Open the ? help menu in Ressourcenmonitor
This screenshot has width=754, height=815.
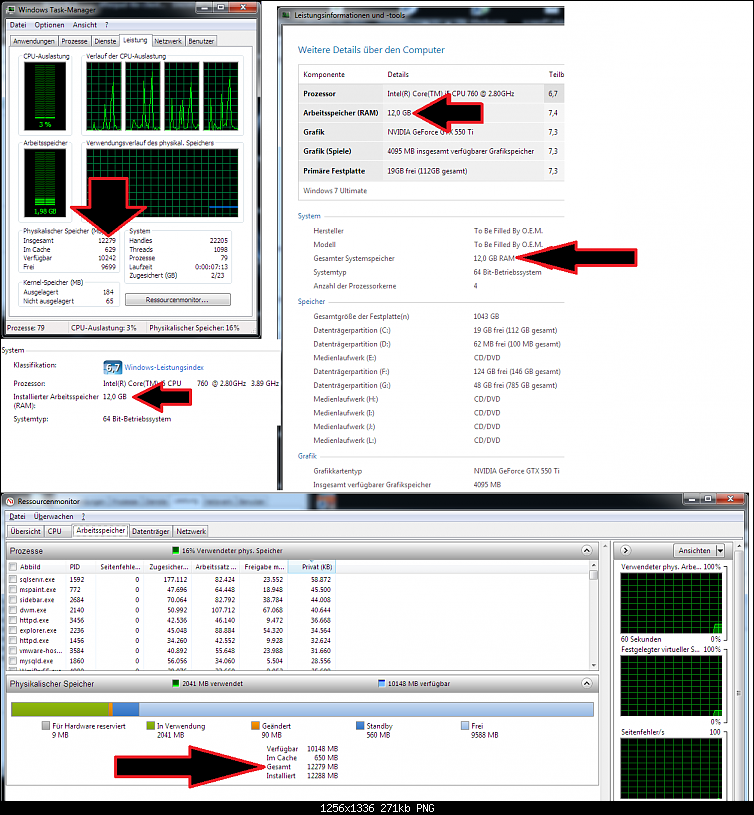[83, 517]
